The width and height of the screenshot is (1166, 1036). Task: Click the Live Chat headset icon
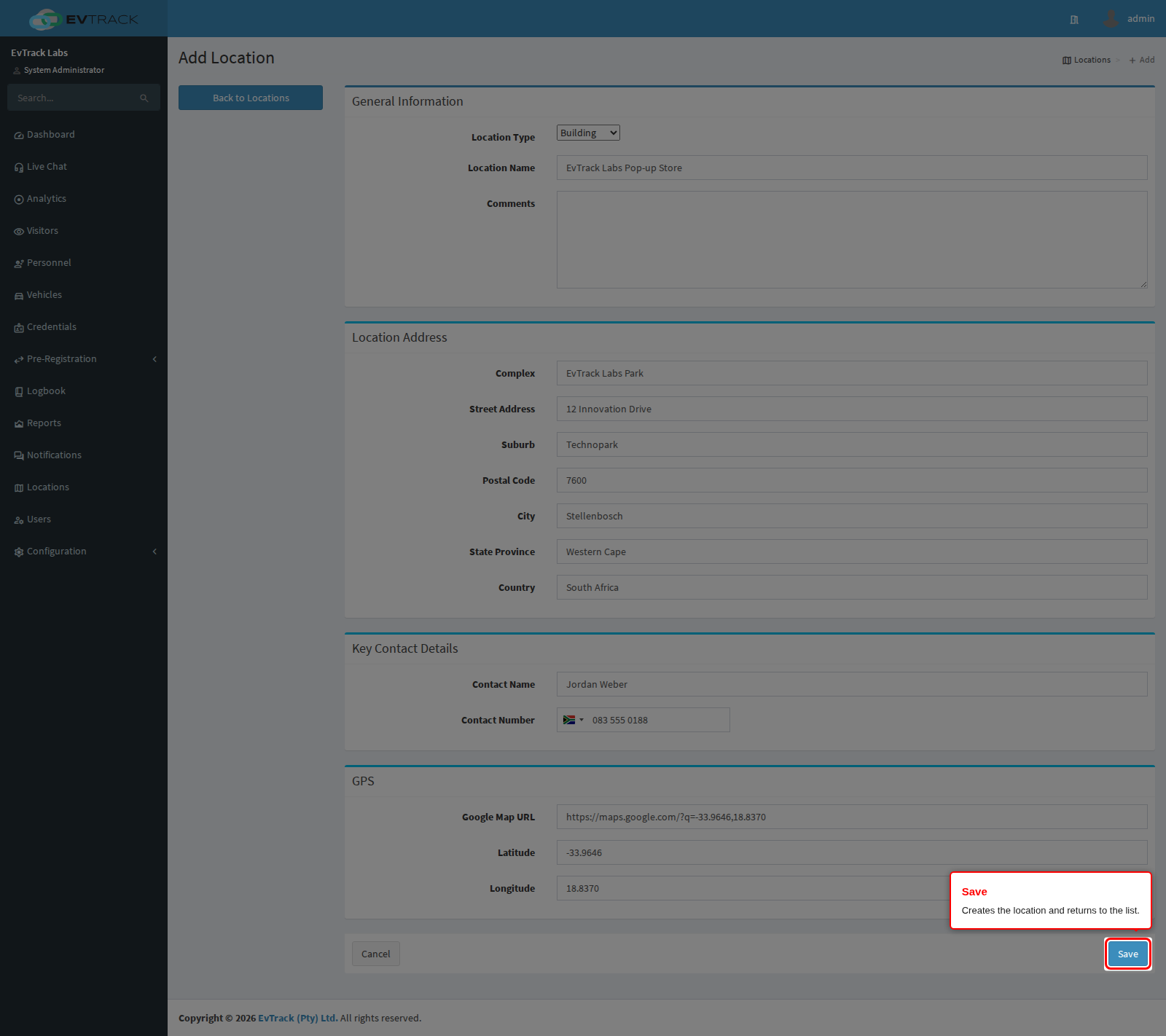(19, 168)
